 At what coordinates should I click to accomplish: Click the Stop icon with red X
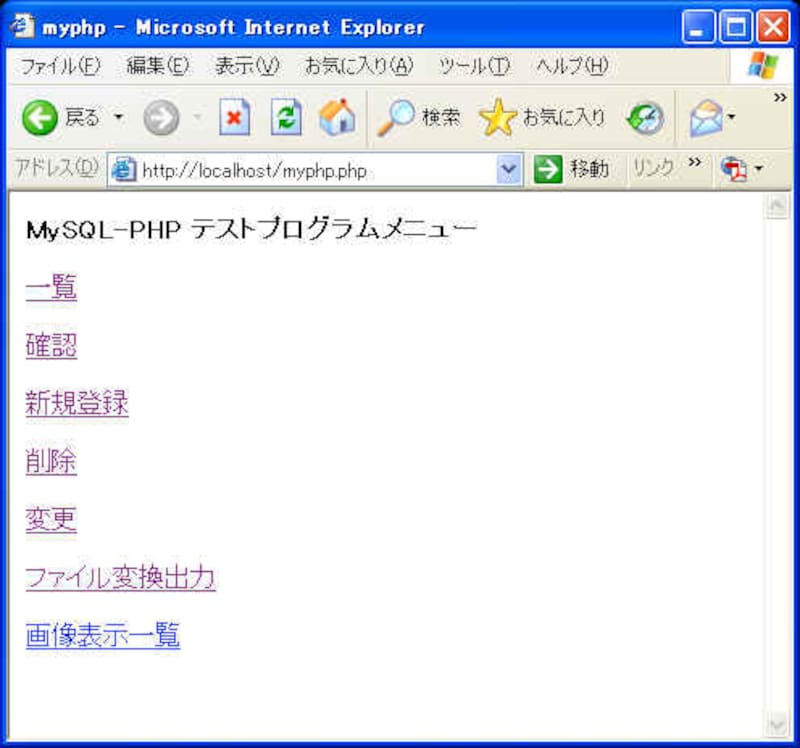click(235, 117)
